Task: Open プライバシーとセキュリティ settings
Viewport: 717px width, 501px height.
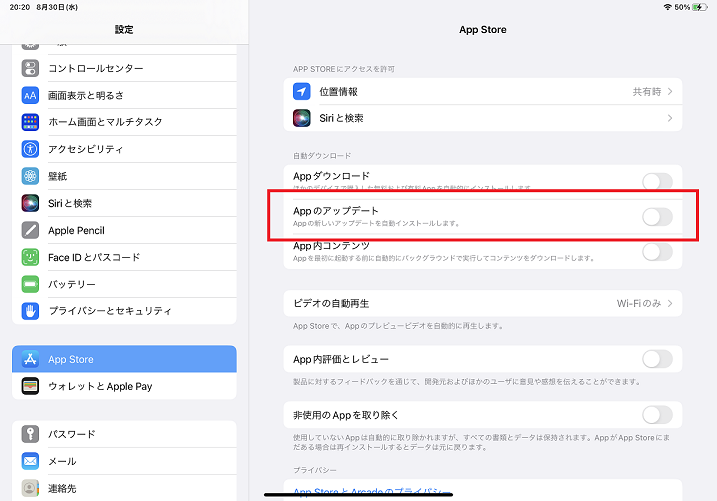Action: (x=124, y=311)
